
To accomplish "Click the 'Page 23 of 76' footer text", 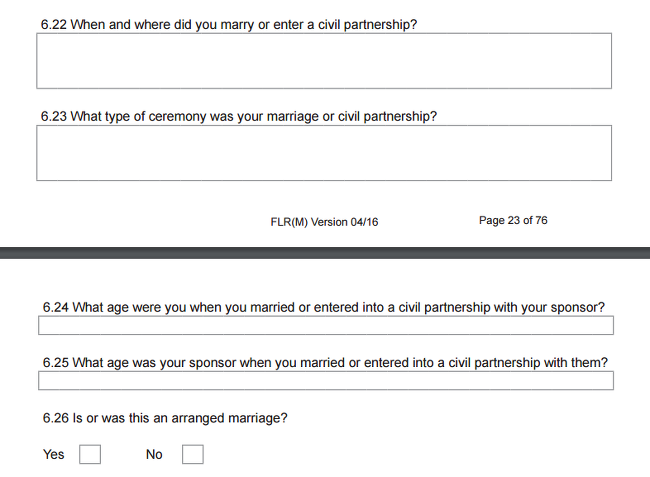I will 513,220.
